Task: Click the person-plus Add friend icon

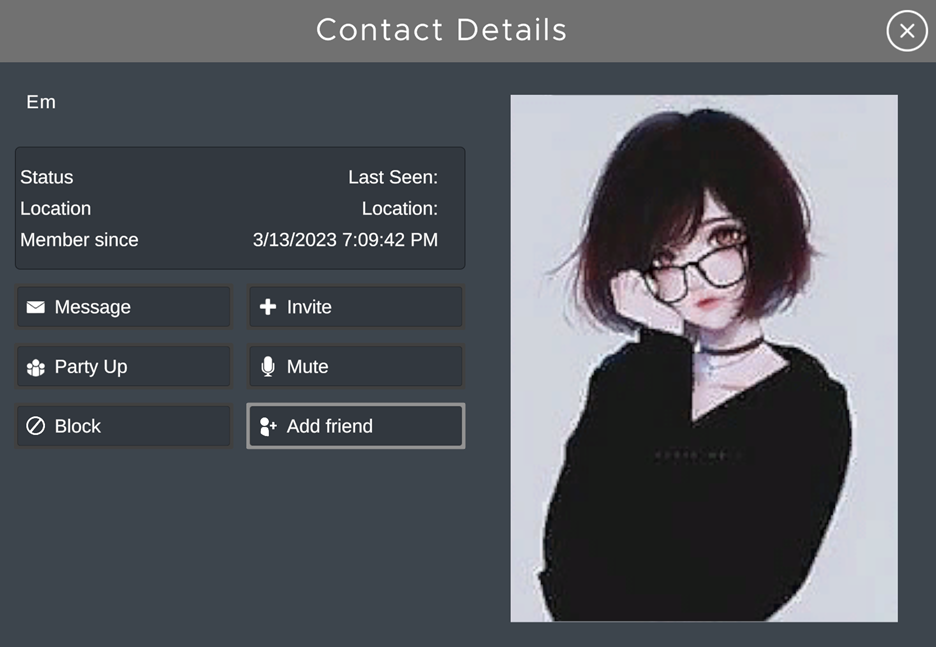Action: 268,427
